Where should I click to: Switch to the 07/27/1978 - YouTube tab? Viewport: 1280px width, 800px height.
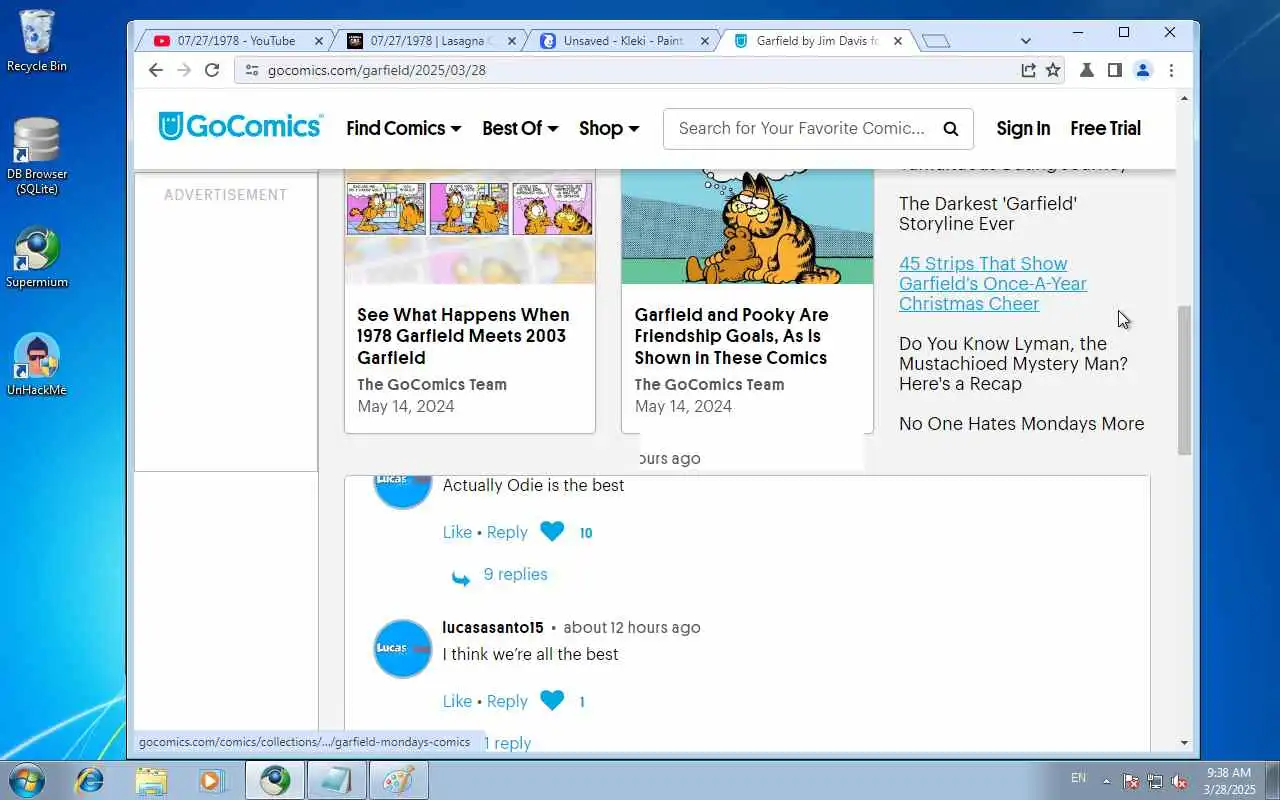pyautogui.click(x=236, y=41)
